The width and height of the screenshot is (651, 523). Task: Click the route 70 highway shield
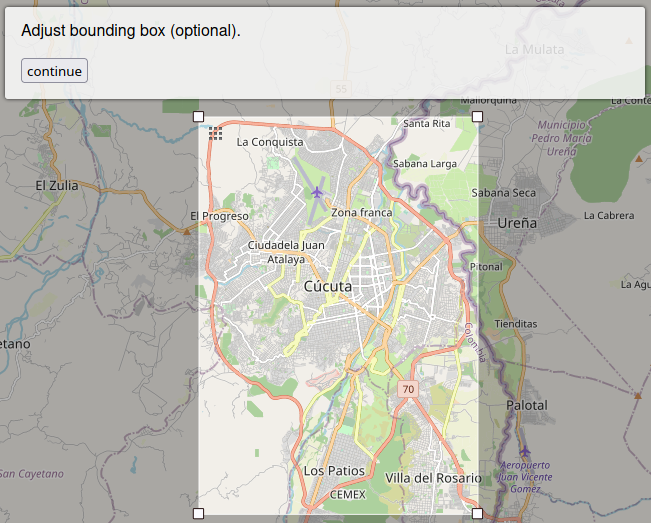tap(407, 388)
